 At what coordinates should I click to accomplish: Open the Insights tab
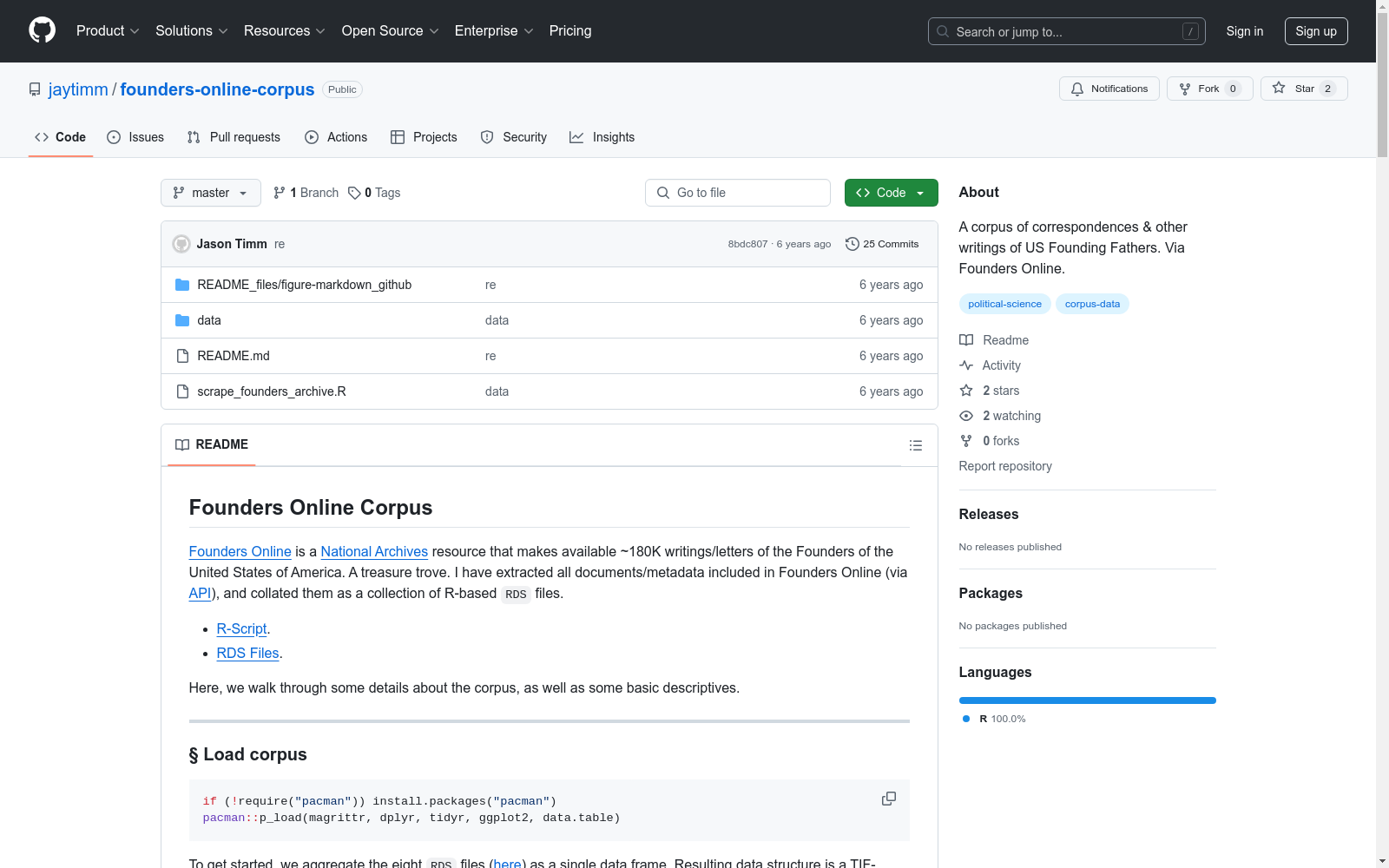tap(602, 137)
